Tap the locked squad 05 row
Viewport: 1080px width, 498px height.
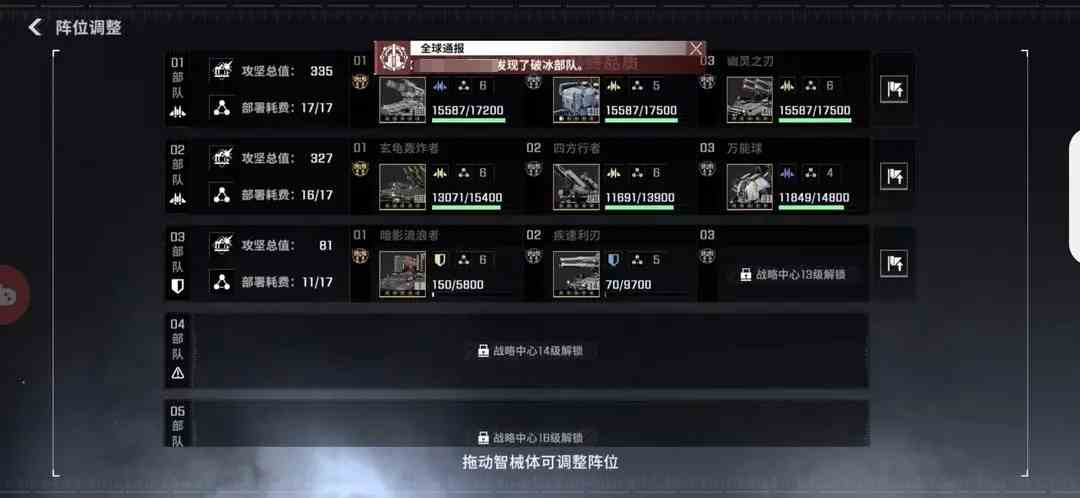point(516,424)
